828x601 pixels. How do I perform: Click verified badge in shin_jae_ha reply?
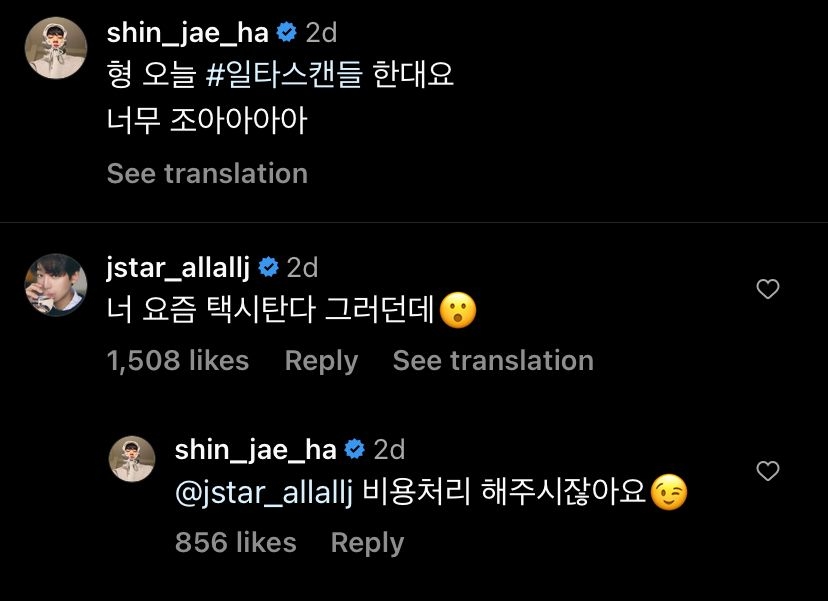pyautogui.click(x=354, y=450)
